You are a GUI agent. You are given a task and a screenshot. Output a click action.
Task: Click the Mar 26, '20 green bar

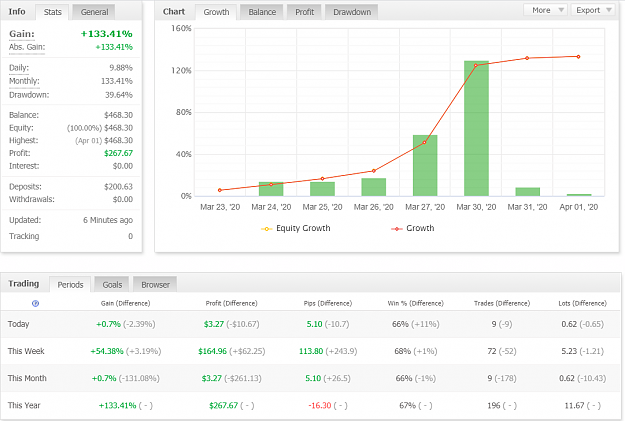[x=373, y=187]
